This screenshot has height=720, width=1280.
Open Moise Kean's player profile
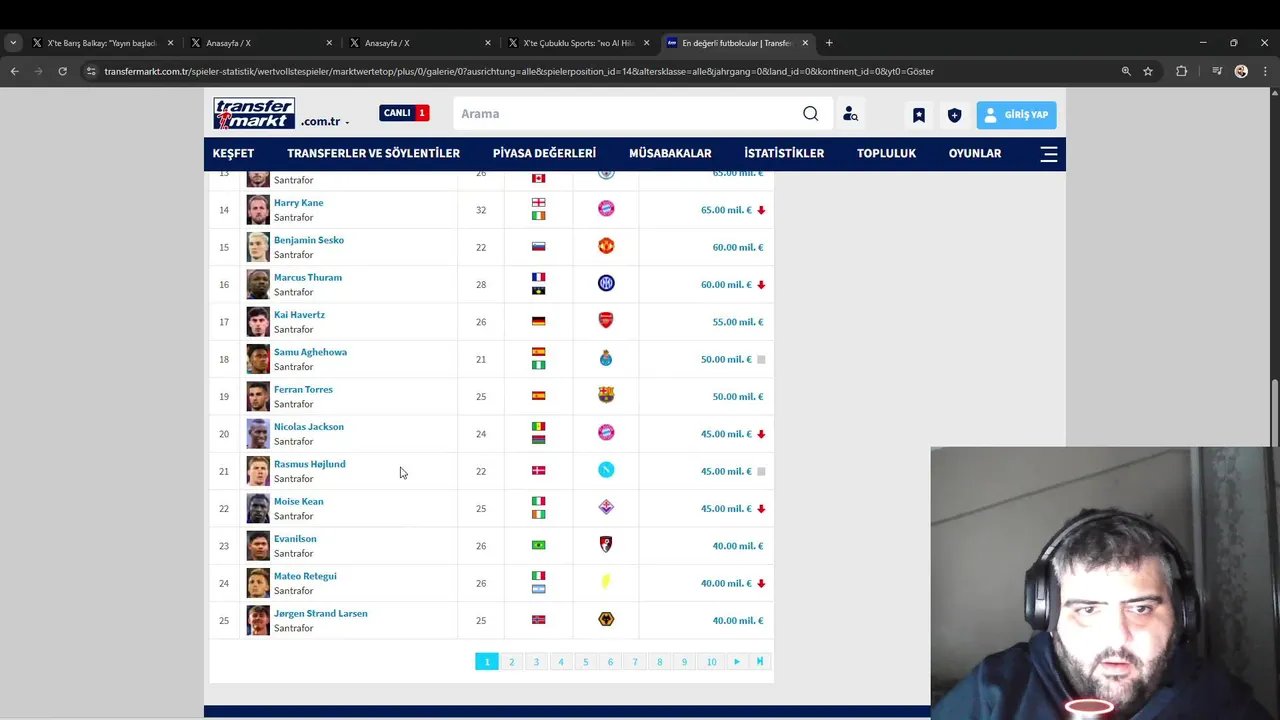[298, 501]
